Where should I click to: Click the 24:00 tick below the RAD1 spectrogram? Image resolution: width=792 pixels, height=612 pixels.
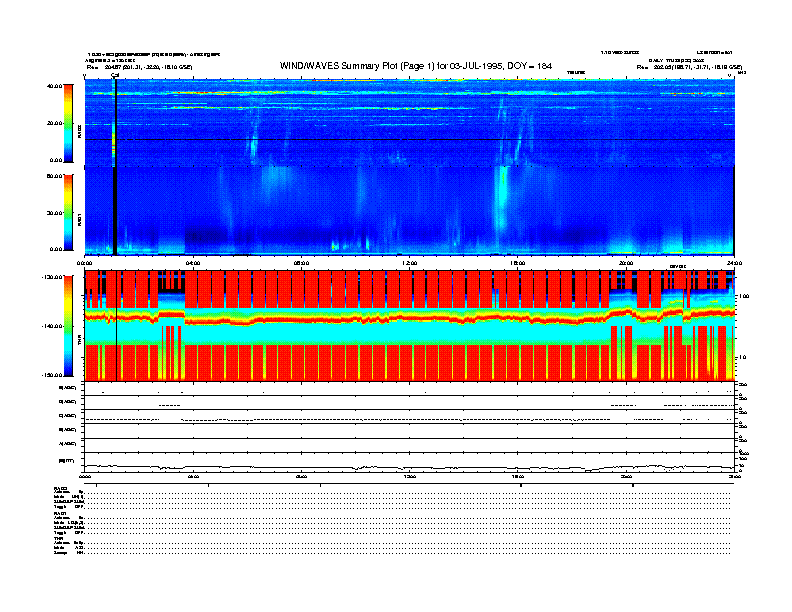(x=734, y=263)
